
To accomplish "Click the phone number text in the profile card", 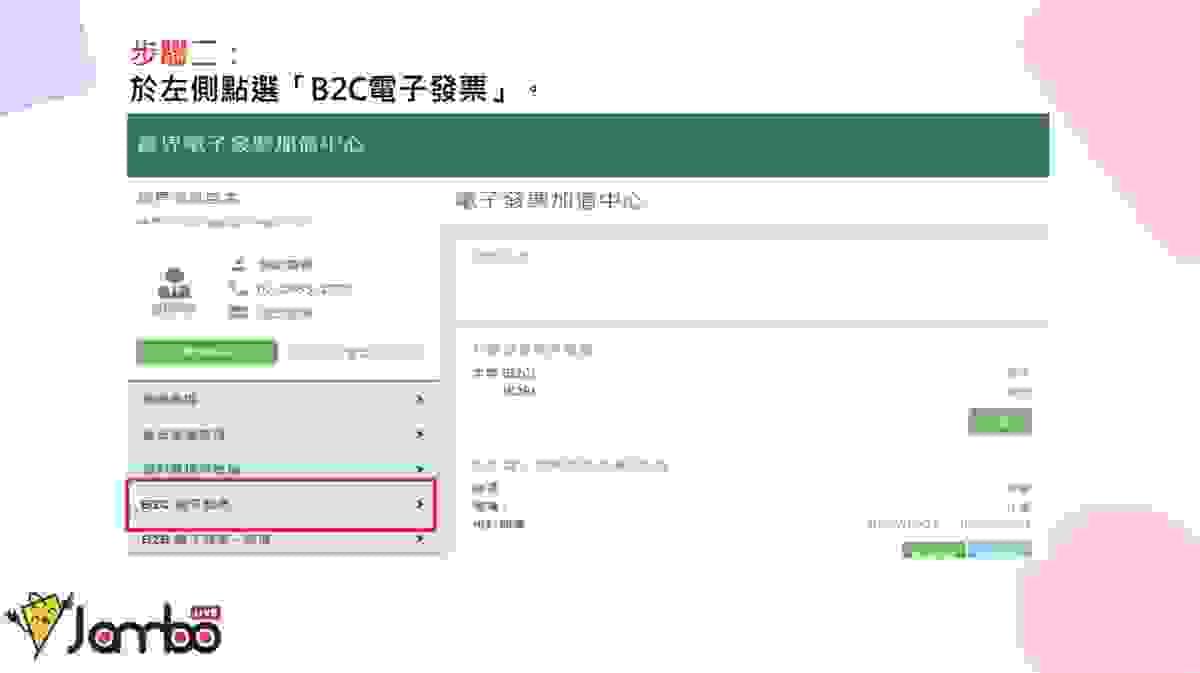I will [x=304, y=289].
